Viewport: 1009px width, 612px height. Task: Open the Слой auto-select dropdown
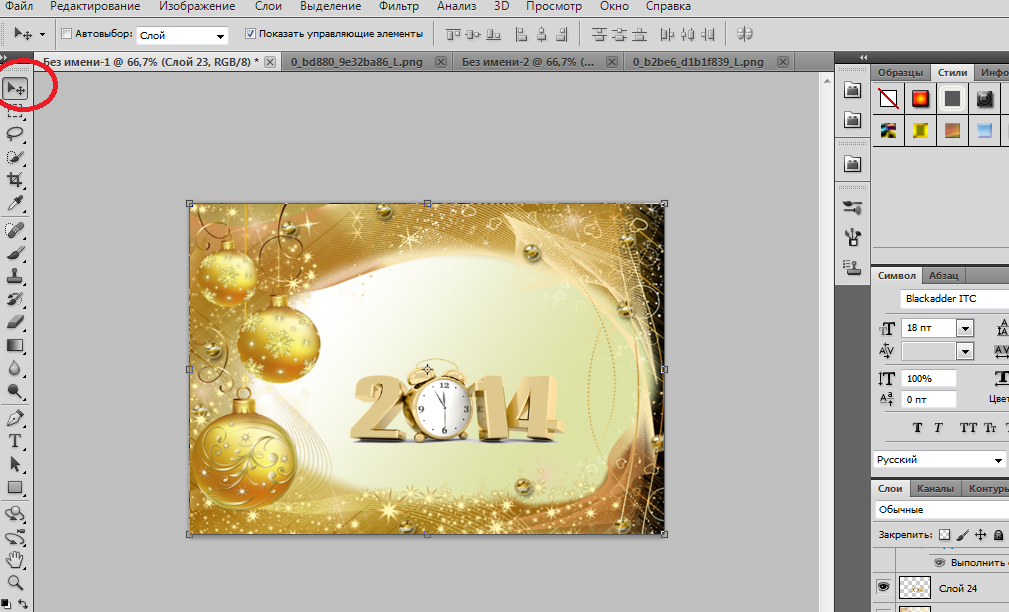point(220,35)
